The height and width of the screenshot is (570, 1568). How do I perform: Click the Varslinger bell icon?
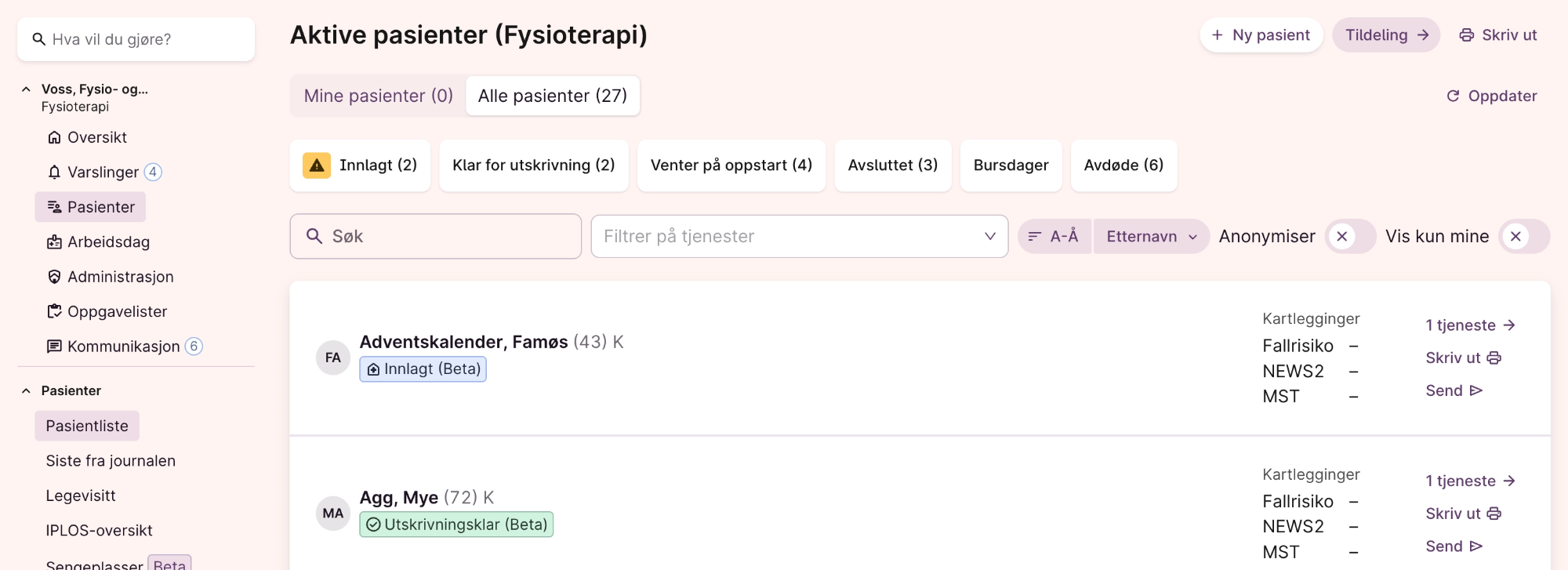54,172
